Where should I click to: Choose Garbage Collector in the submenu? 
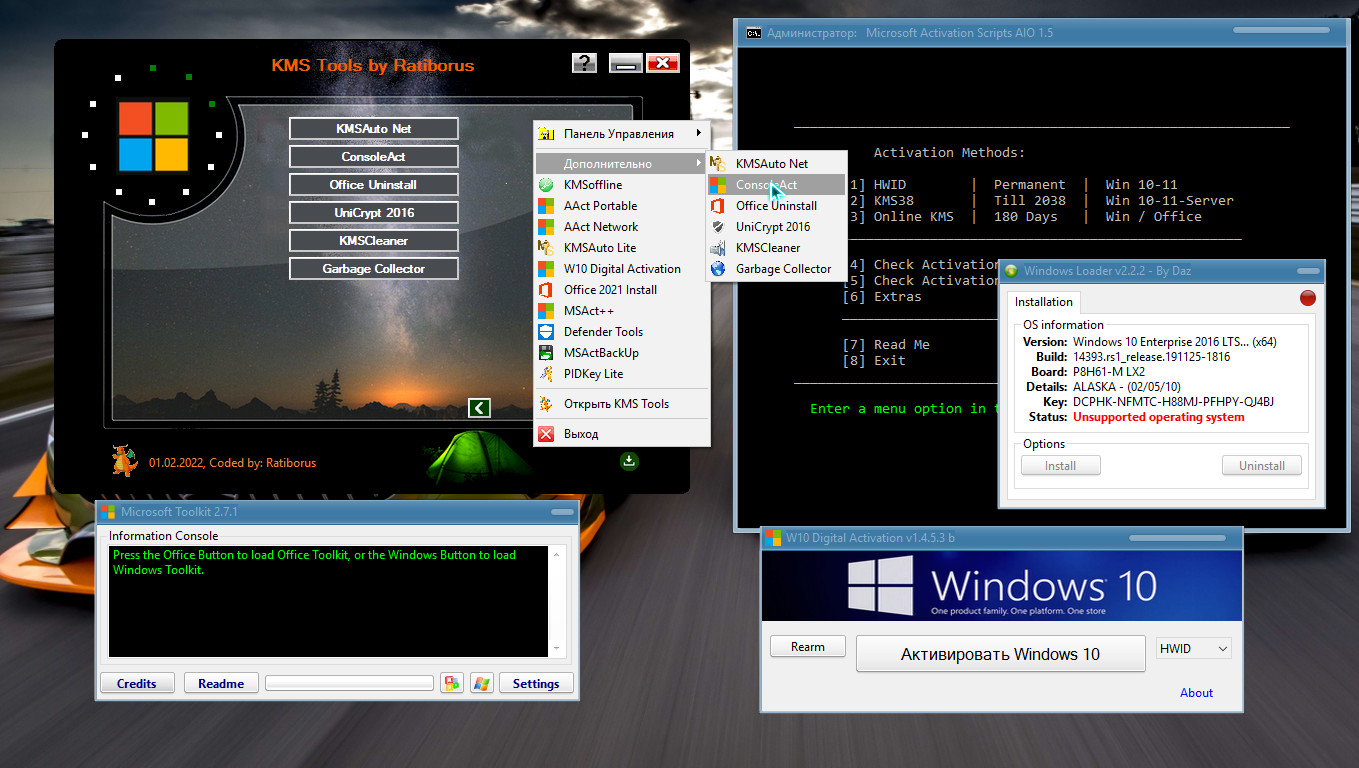[x=777, y=269]
